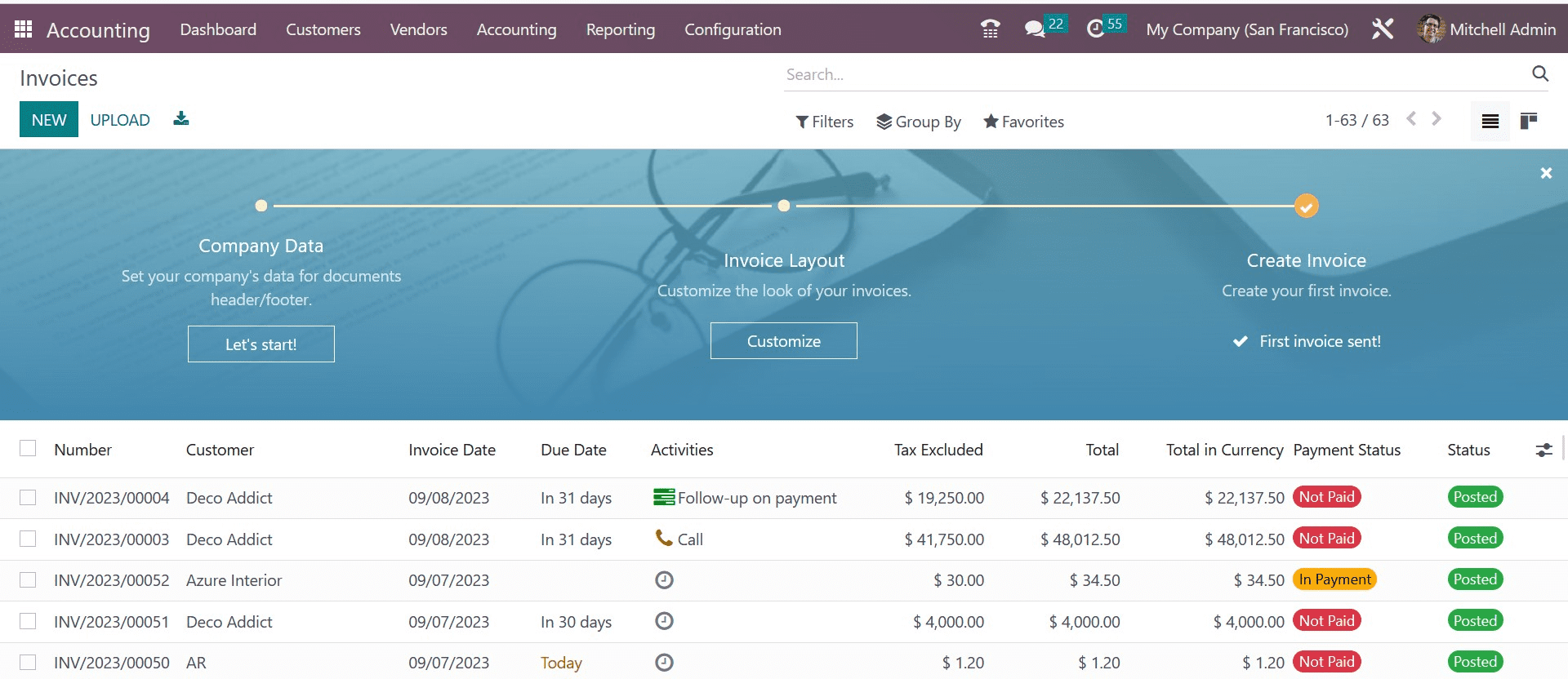
Task: Click Azure Interior customer cell
Action: tap(234, 580)
